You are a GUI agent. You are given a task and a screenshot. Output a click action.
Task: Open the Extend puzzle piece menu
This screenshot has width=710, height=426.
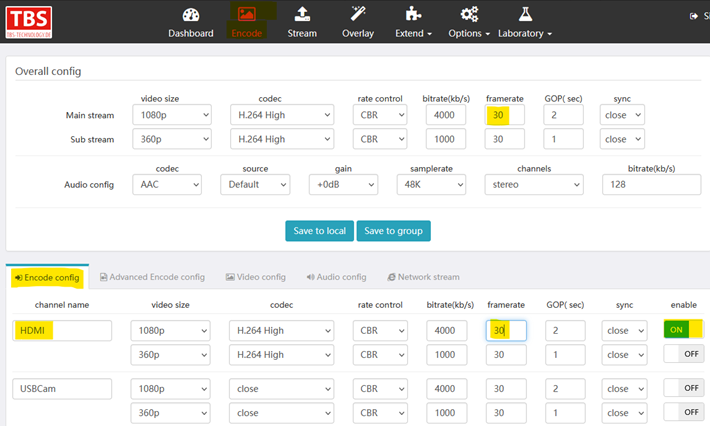coord(413,14)
